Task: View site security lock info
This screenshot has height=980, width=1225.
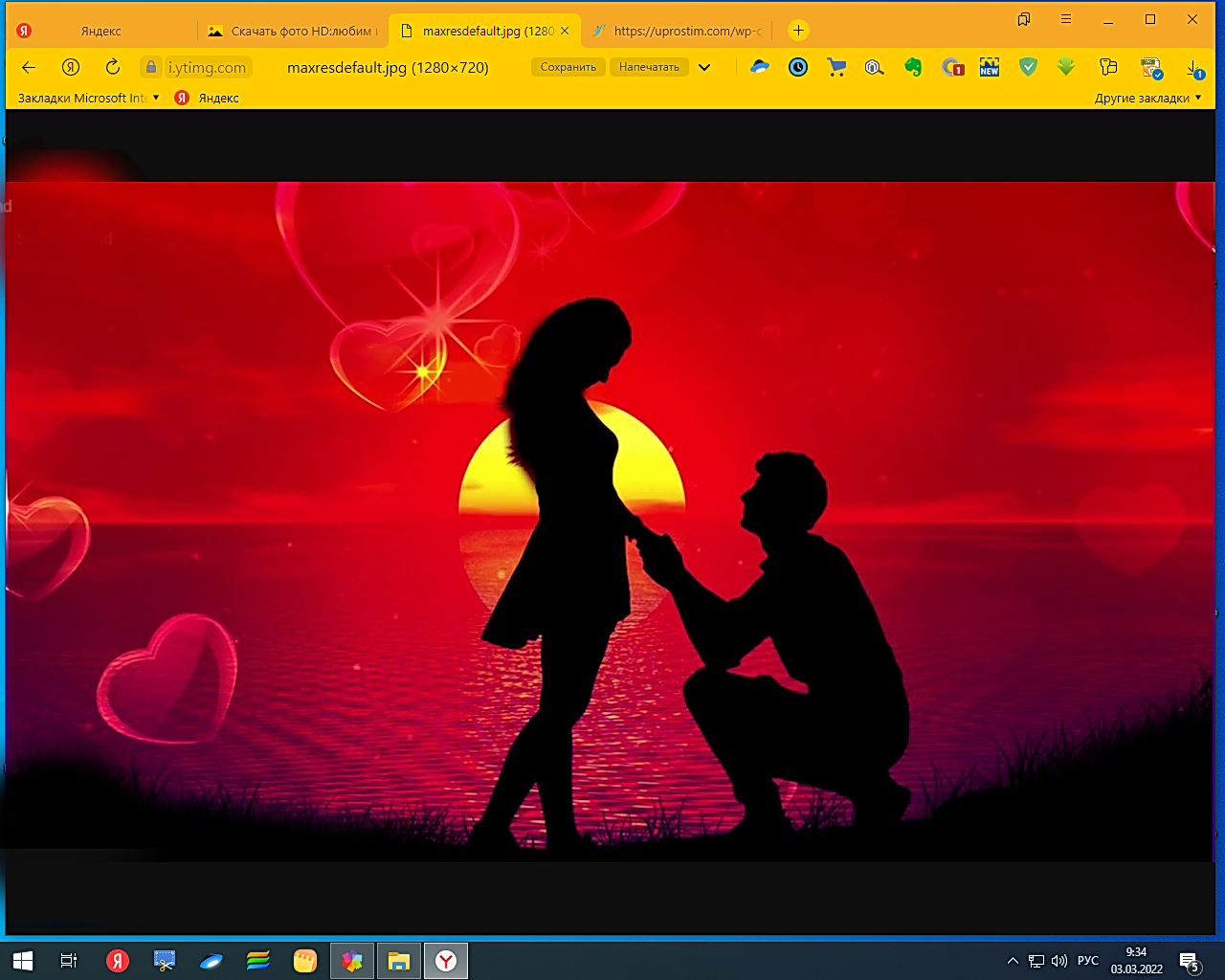Action: coord(151,67)
